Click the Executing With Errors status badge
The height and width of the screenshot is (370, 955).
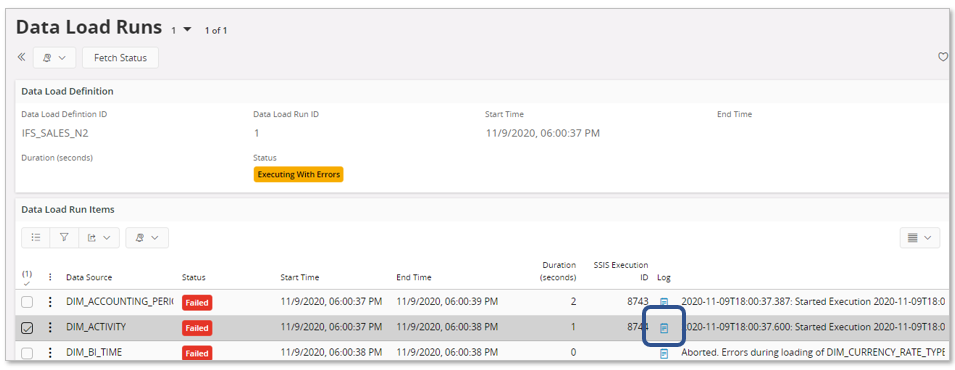point(298,174)
